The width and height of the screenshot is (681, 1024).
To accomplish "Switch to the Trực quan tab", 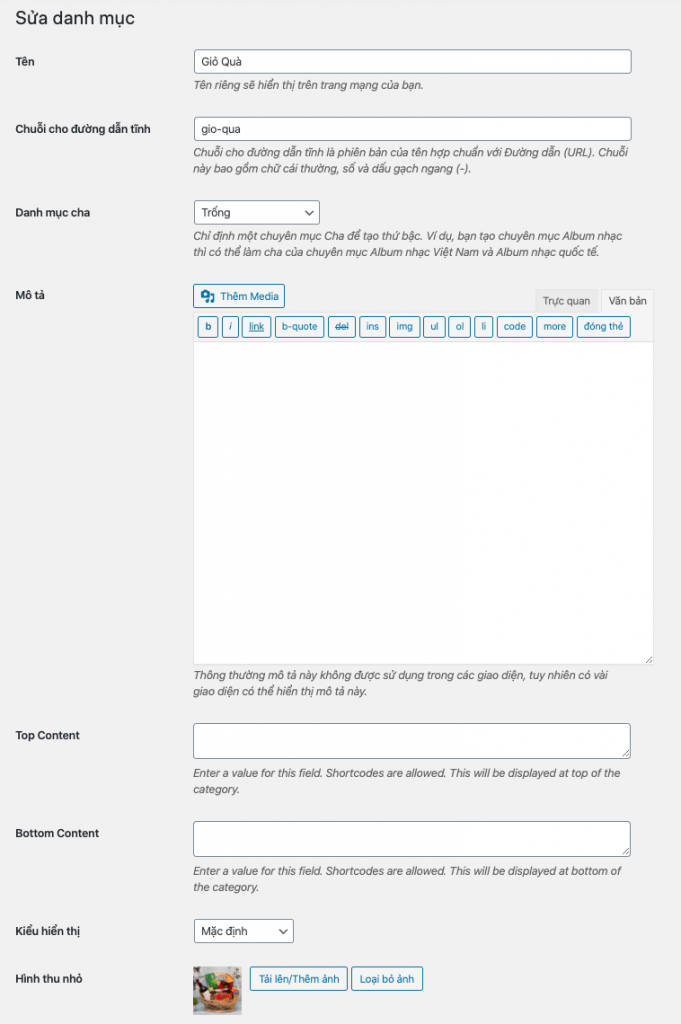I will pyautogui.click(x=566, y=300).
